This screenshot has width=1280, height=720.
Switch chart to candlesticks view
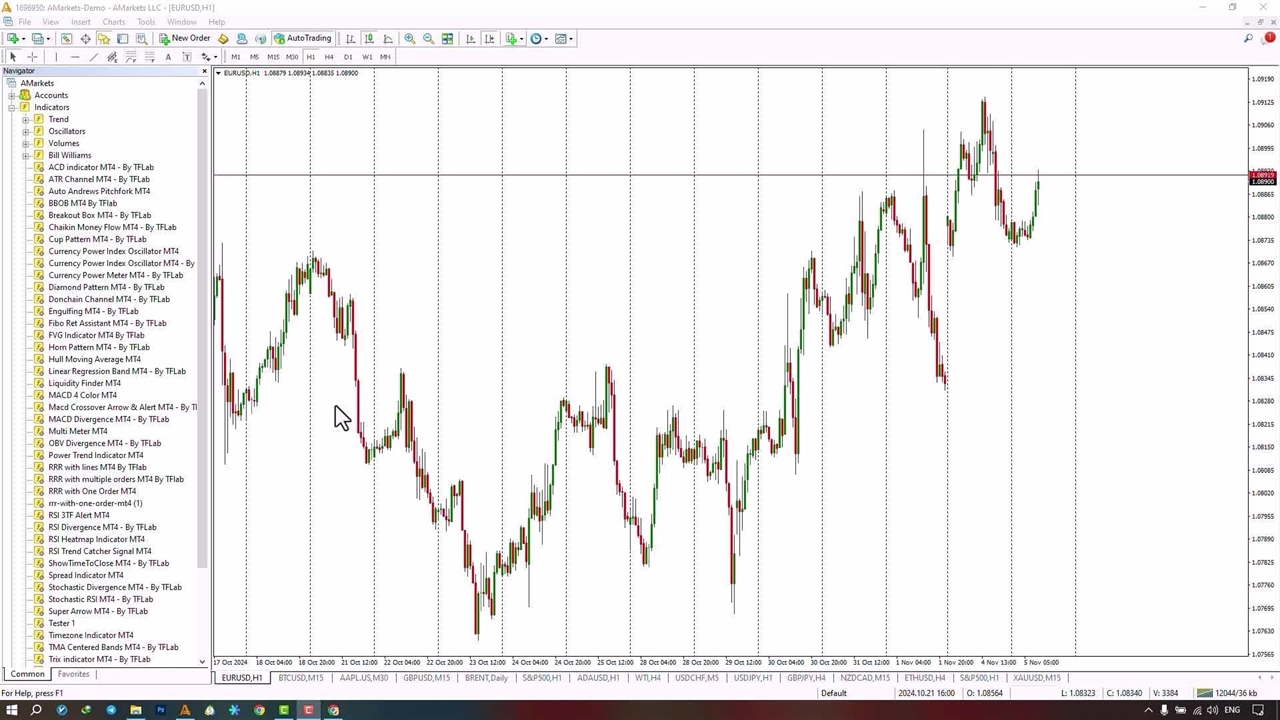click(369, 39)
